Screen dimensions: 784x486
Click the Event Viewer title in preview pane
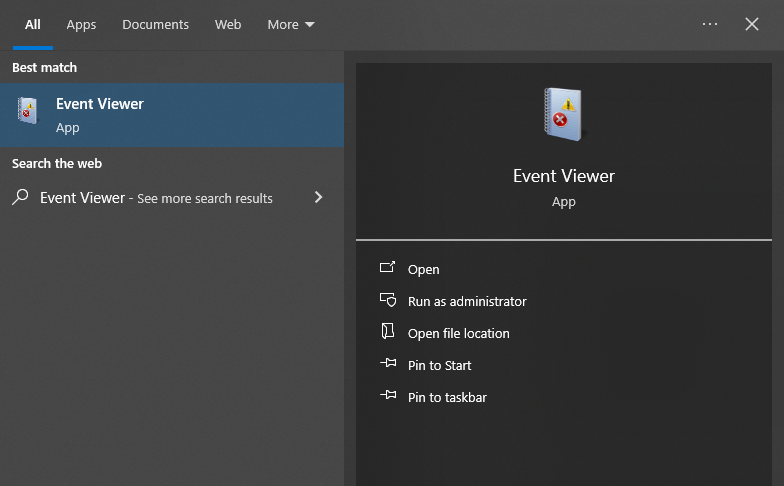563,176
